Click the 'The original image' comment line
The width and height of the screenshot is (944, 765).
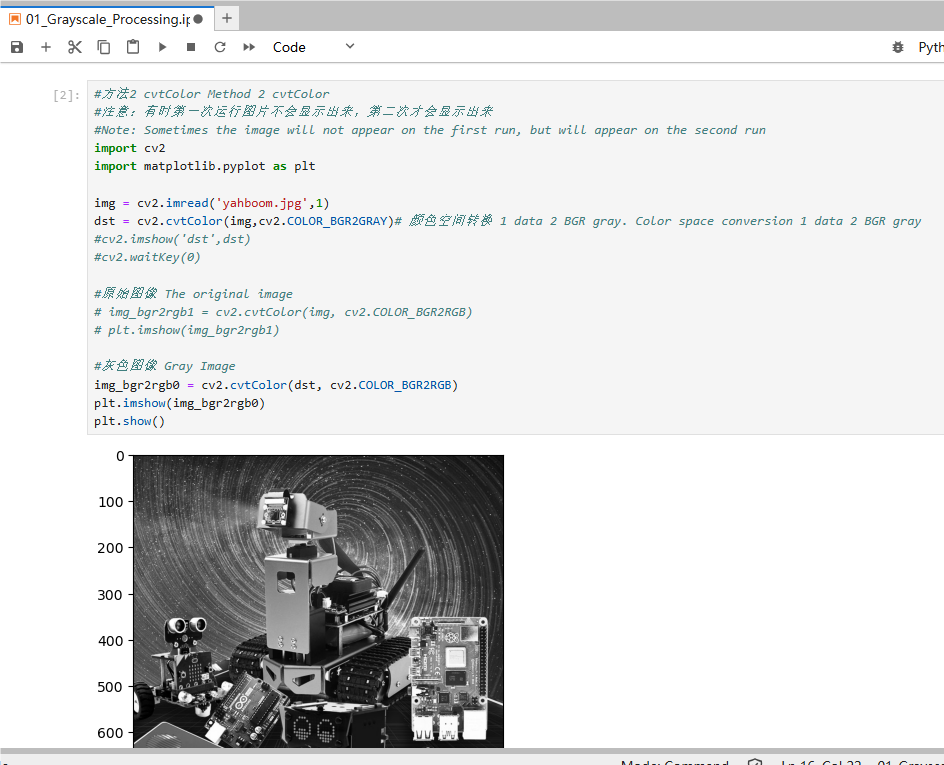point(193,294)
